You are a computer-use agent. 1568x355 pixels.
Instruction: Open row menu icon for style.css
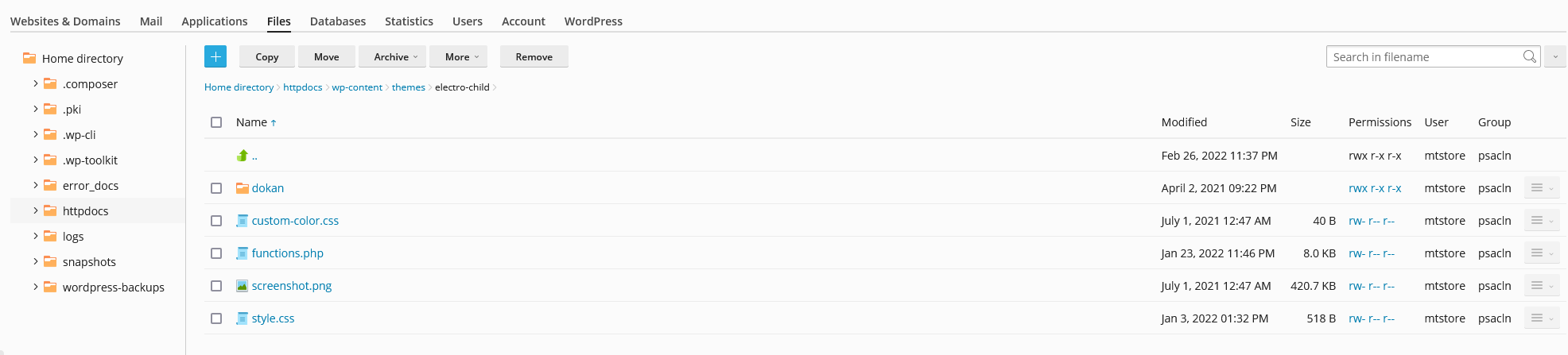pyautogui.click(x=1541, y=318)
